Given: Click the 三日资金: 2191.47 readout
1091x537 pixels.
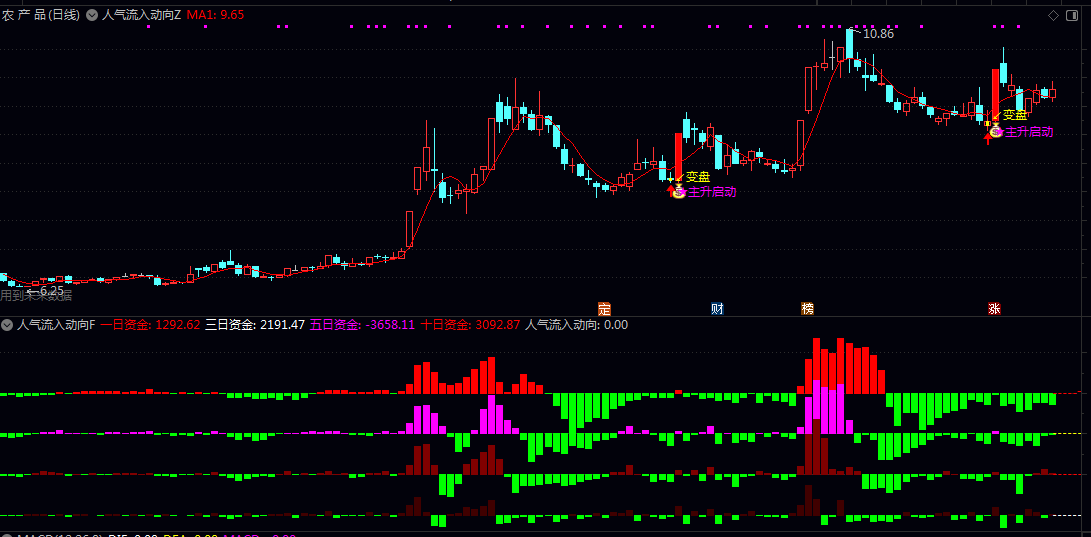Looking at the screenshot, I should pyautogui.click(x=255, y=325).
